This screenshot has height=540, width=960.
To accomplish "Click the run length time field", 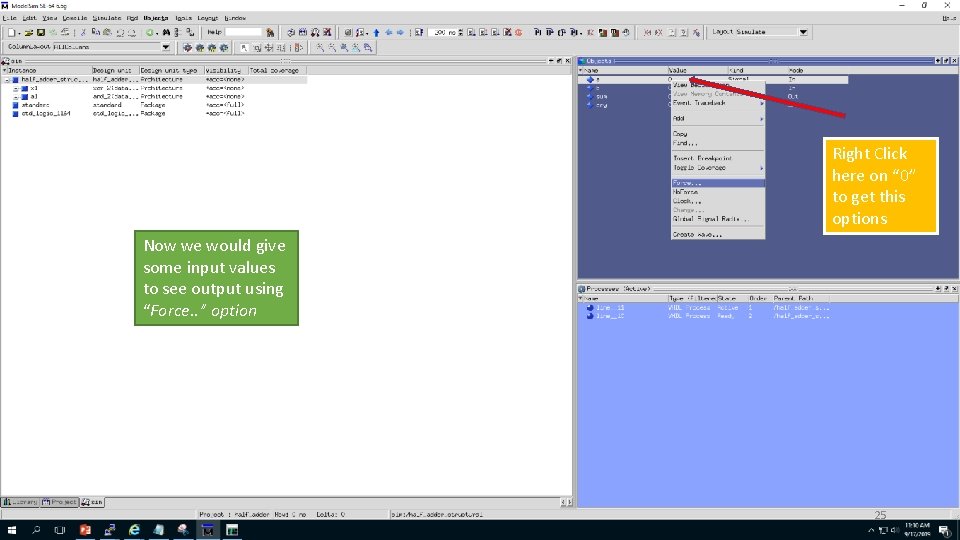I will 443,32.
